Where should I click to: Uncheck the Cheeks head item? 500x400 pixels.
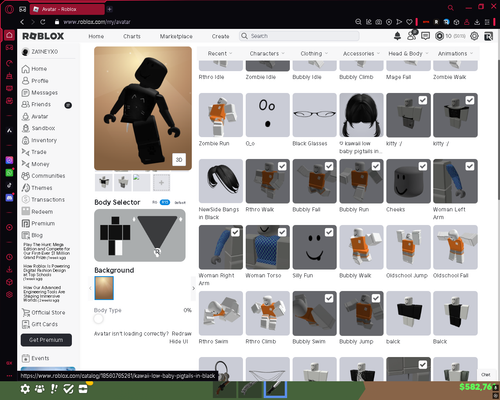pyautogui.click(x=423, y=166)
